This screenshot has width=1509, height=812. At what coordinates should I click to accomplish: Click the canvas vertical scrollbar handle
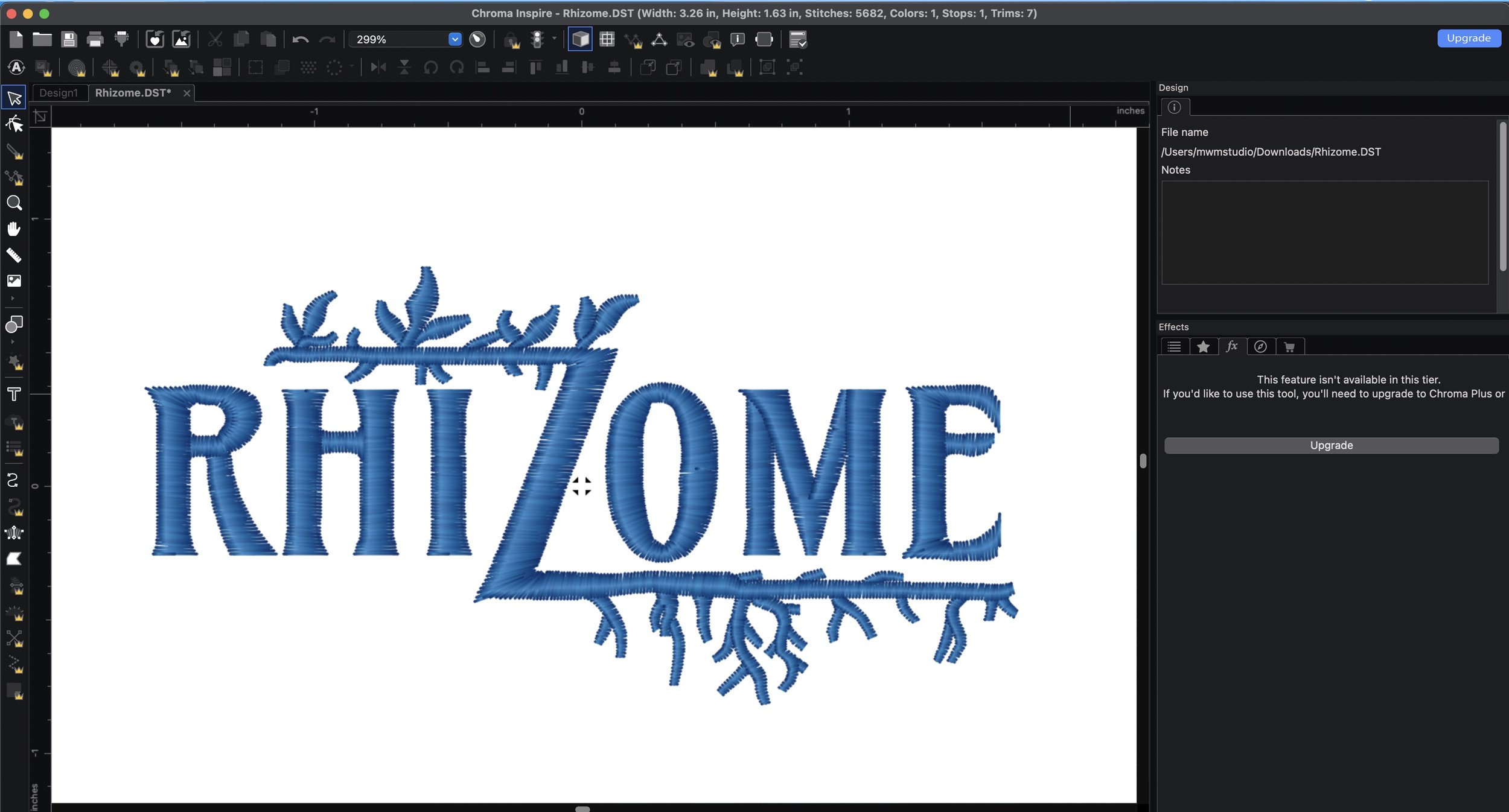tap(1143, 461)
